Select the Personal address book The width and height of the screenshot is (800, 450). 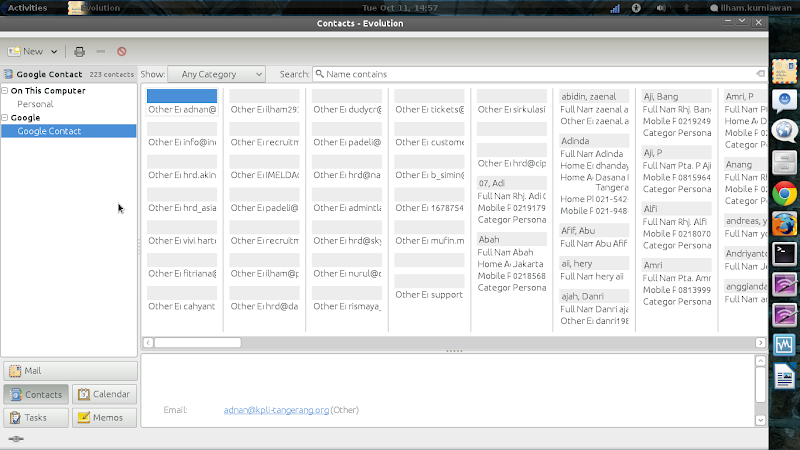click(35, 104)
